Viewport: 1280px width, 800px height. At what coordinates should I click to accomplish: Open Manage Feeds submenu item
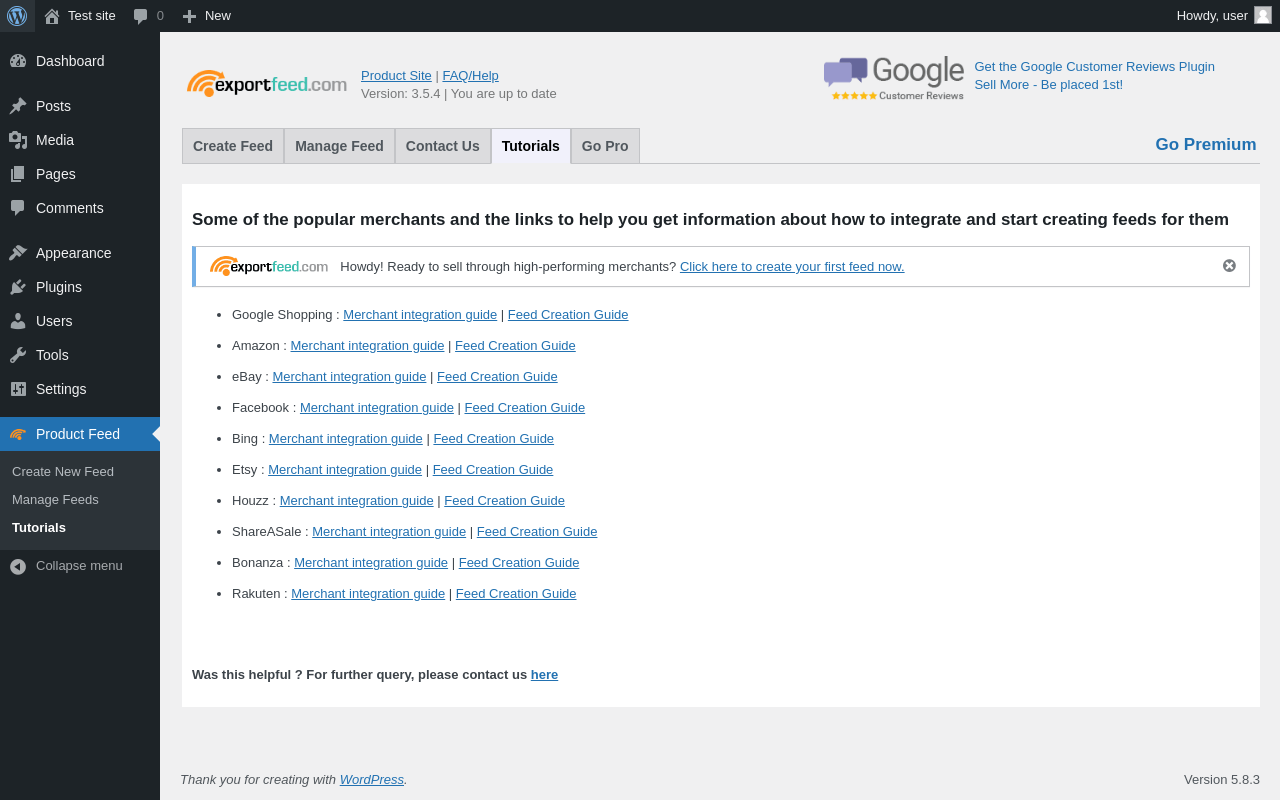pyautogui.click(x=55, y=500)
